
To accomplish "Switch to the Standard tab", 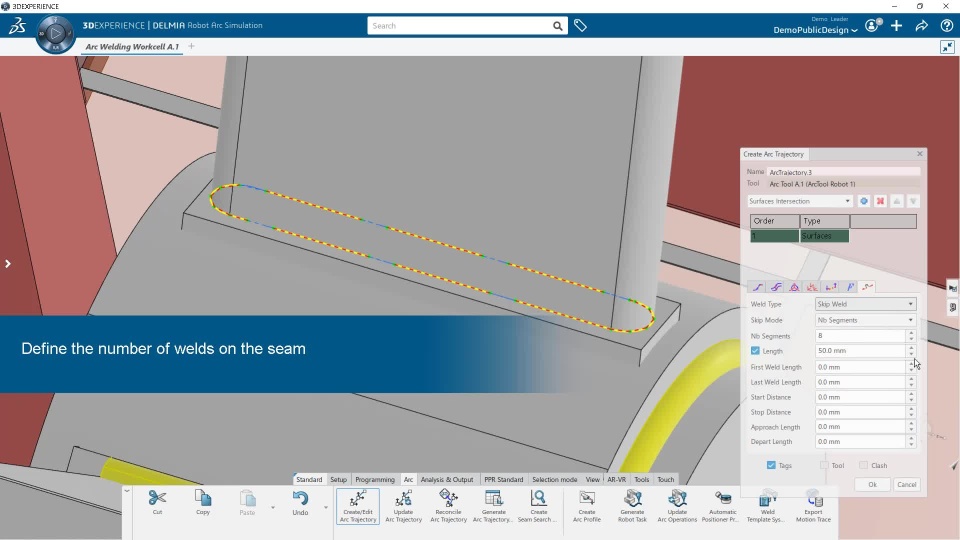I will point(309,479).
